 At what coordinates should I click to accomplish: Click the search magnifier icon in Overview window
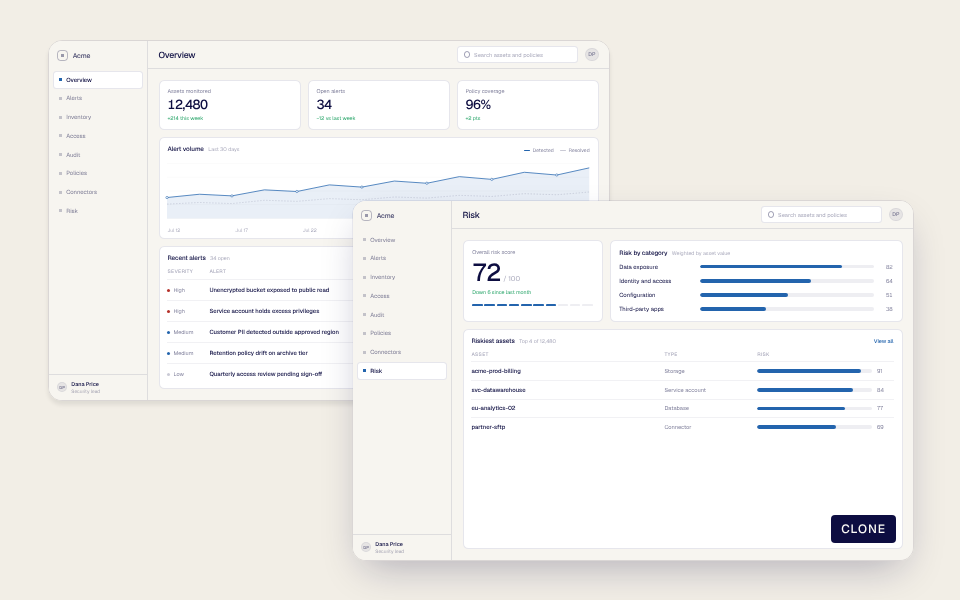click(x=467, y=54)
